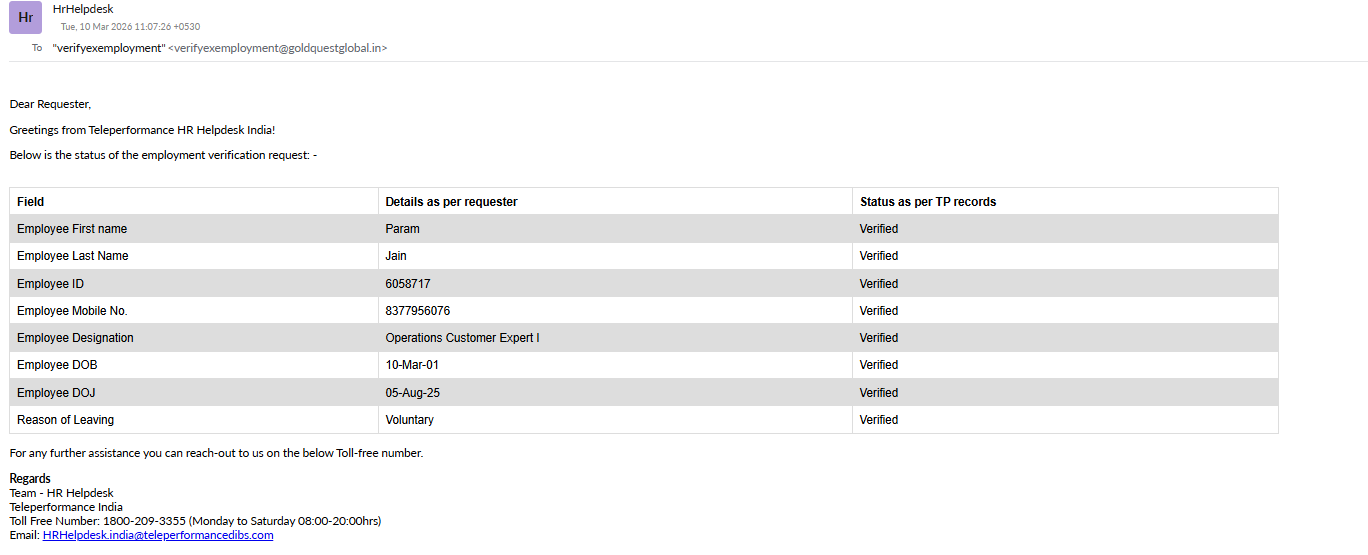Click the "Voluntary" reason of leaving cell
This screenshot has height=555, width=1368.
point(410,420)
